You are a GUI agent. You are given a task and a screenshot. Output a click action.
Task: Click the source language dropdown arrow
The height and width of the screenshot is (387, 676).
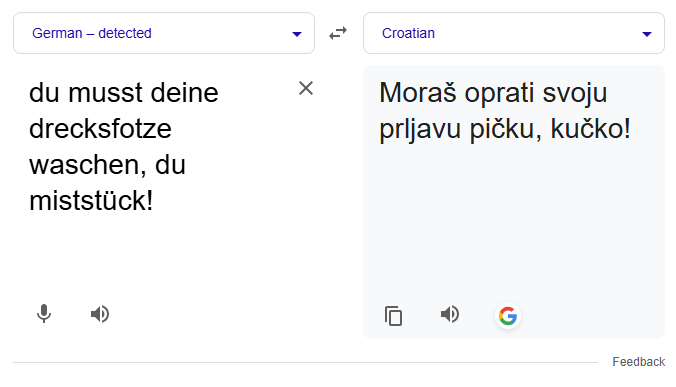pyautogui.click(x=297, y=34)
